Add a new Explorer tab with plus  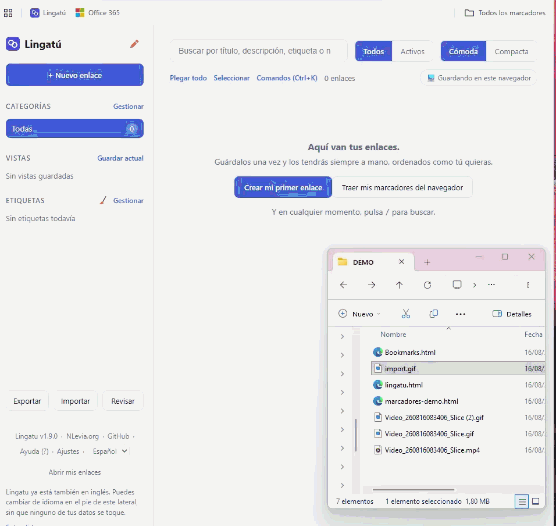pos(427,262)
